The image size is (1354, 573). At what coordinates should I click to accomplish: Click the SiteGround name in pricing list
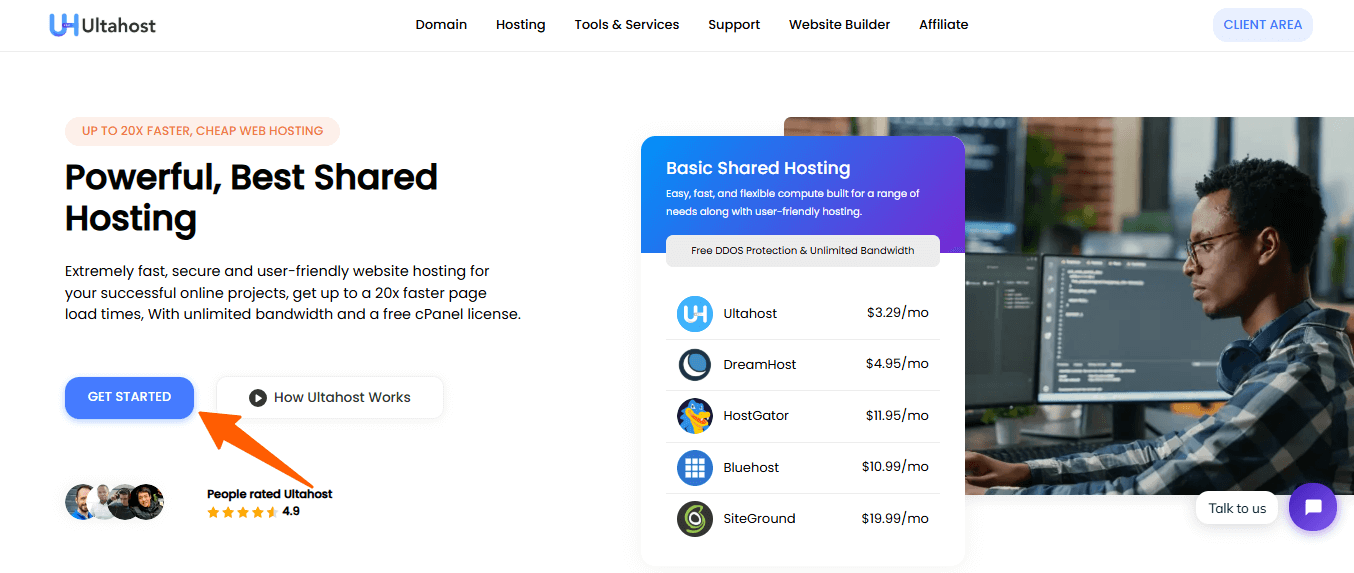point(759,519)
